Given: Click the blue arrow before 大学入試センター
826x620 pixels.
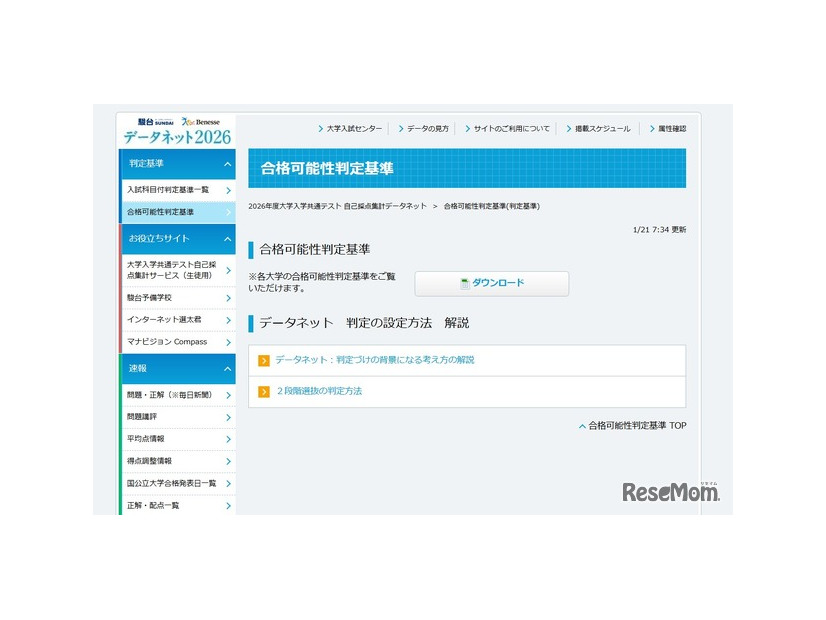Looking at the screenshot, I should tap(319, 128).
